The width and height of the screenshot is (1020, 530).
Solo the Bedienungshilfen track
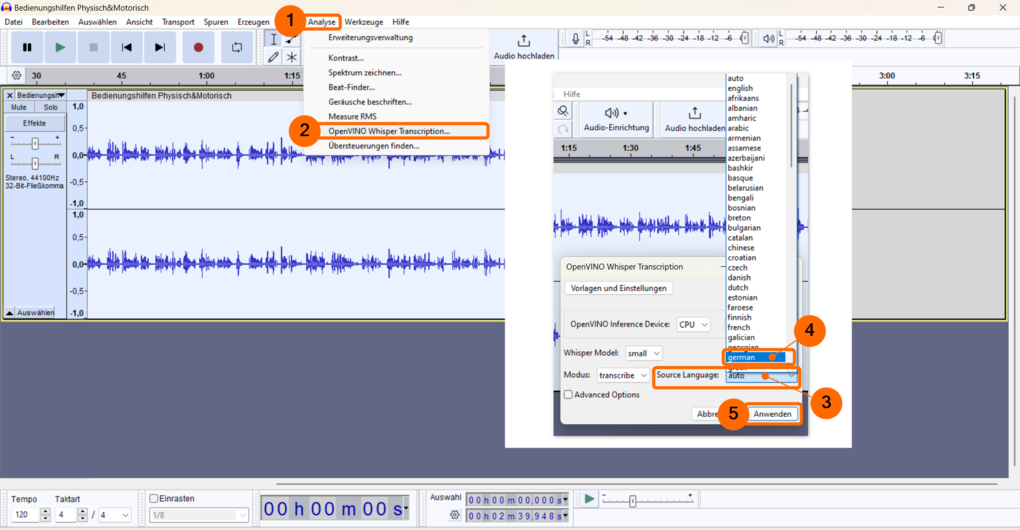coord(51,107)
